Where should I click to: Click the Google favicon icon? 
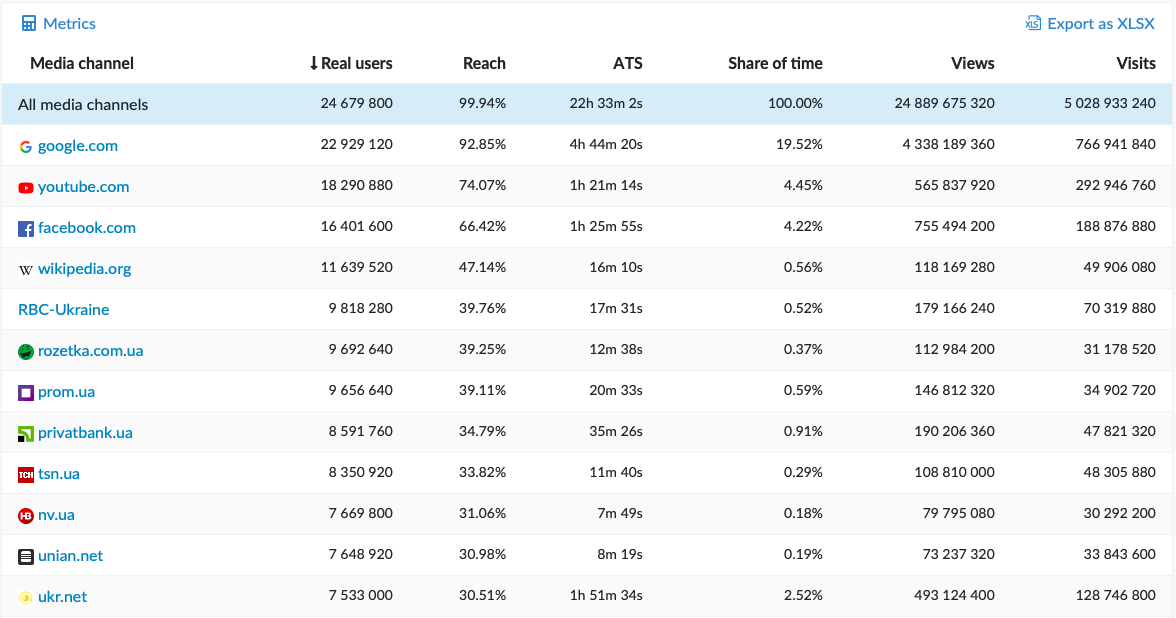point(26,147)
